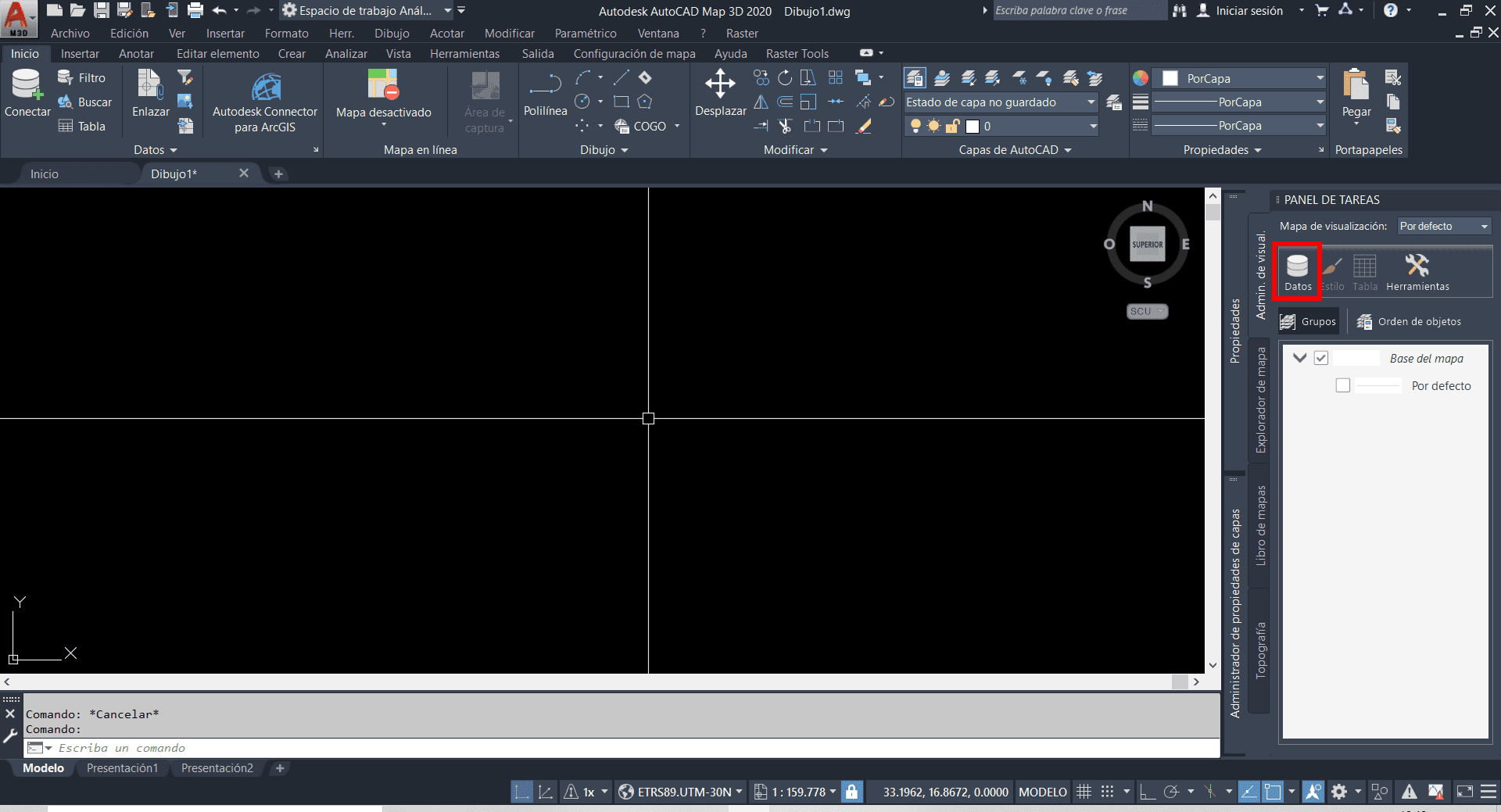Switch to the Raster Tools ribbon tab

797,53
